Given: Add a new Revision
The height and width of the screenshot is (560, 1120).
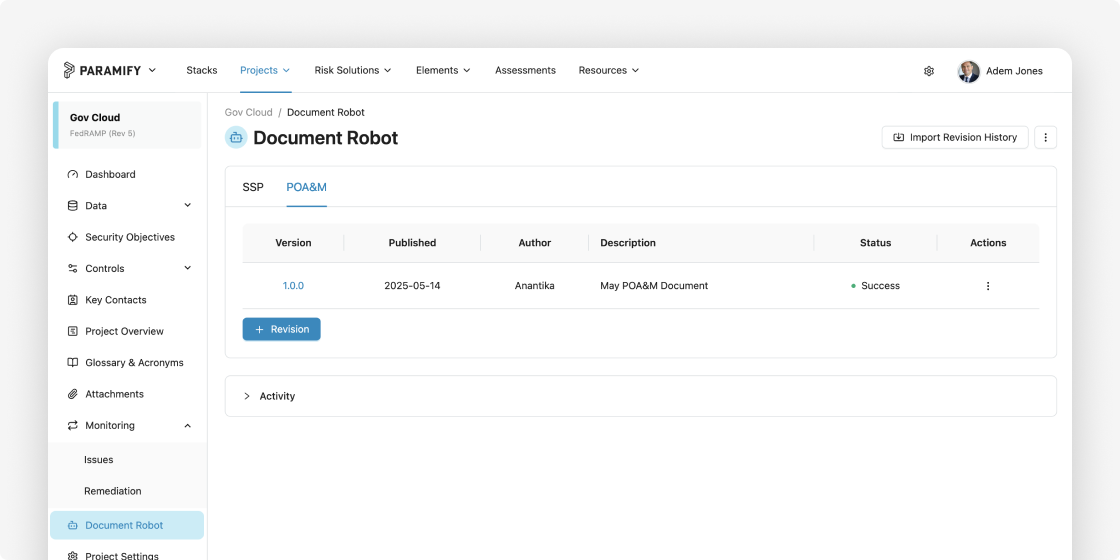Looking at the screenshot, I should click(281, 329).
